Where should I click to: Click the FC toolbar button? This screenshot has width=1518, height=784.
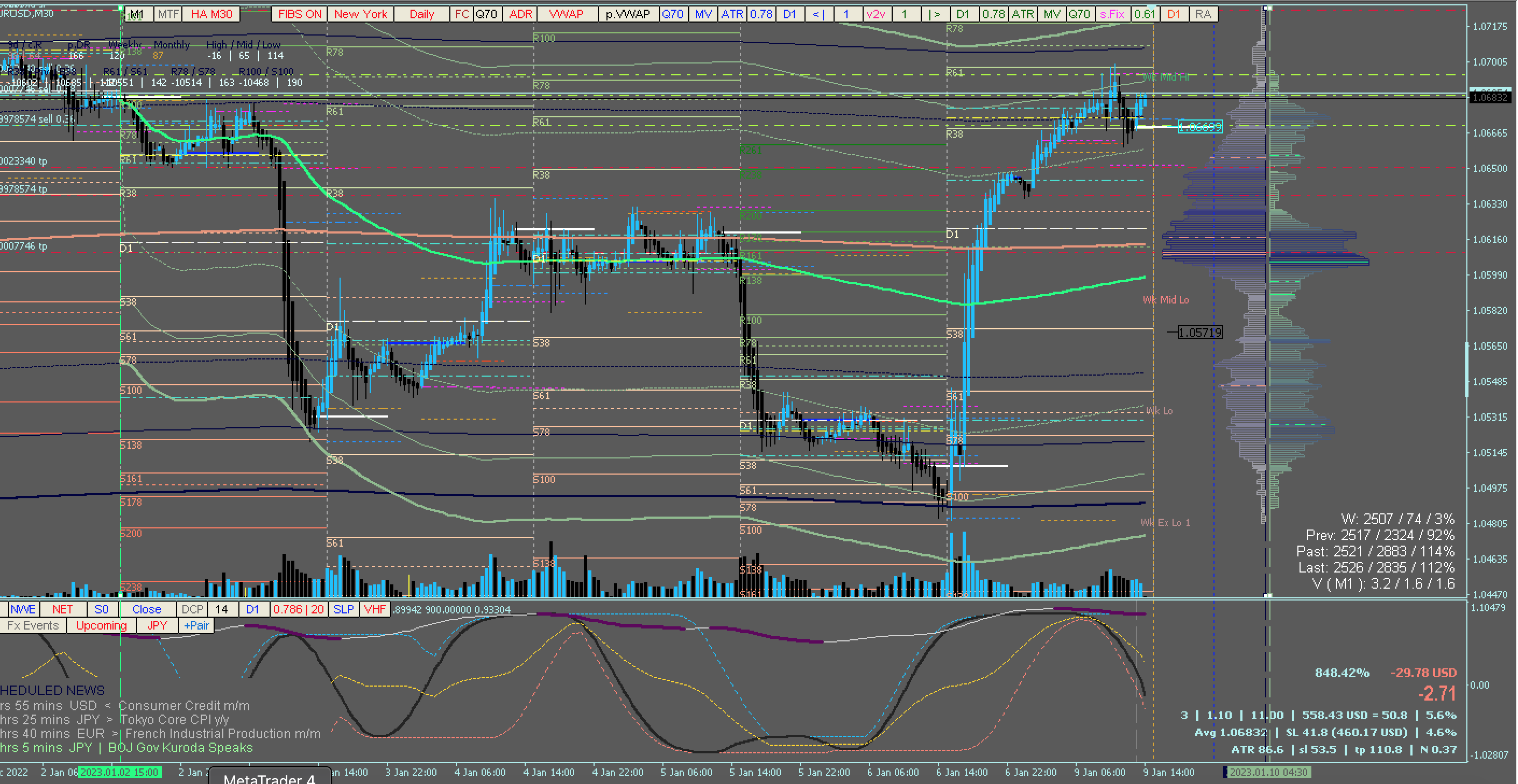[x=462, y=14]
